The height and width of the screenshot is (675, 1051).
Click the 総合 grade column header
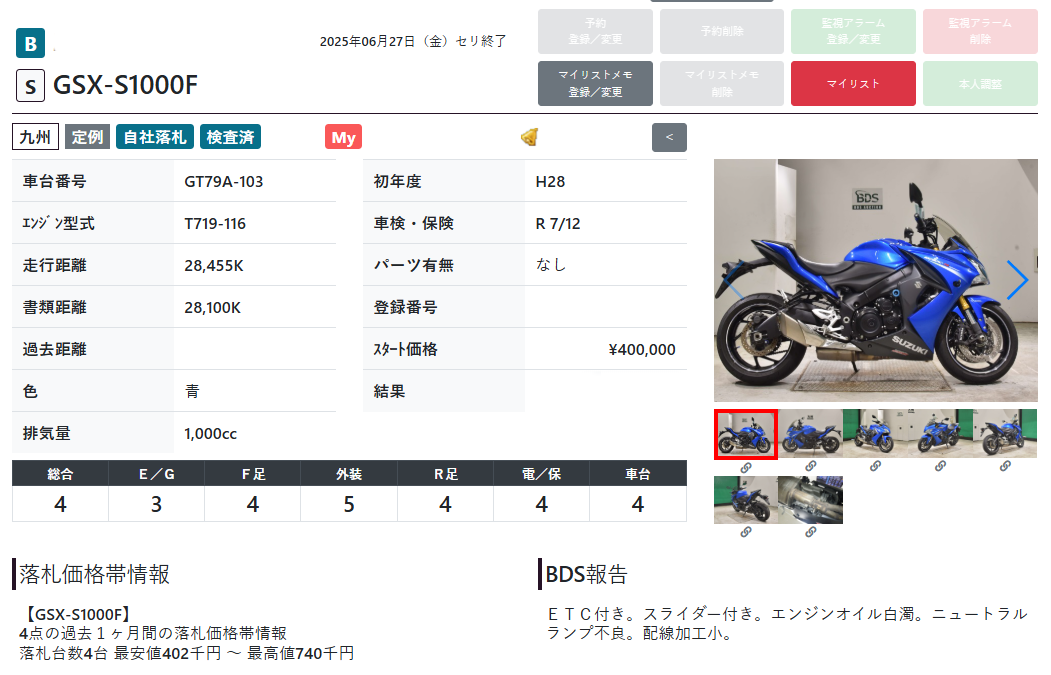click(x=60, y=474)
